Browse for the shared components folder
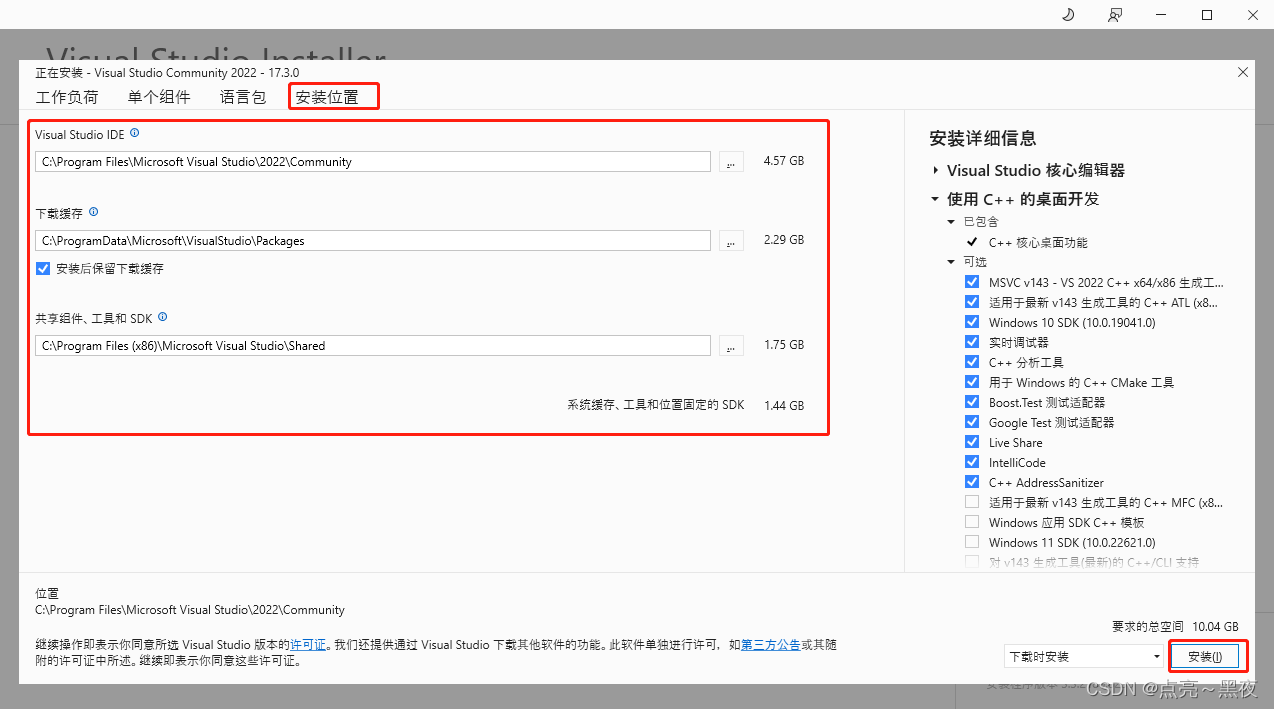 pyautogui.click(x=730, y=345)
